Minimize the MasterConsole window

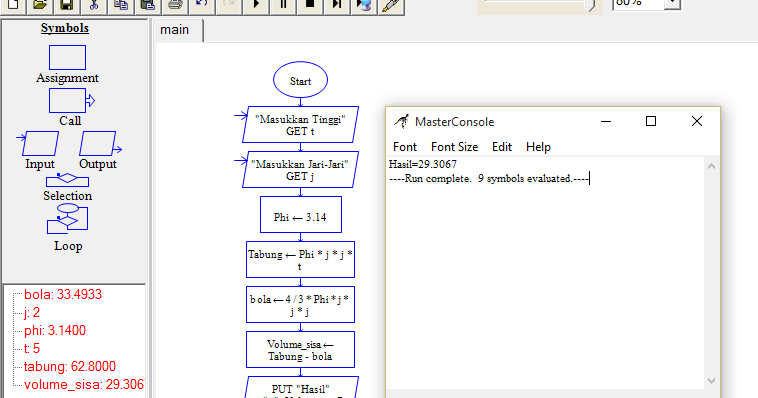[x=606, y=121]
